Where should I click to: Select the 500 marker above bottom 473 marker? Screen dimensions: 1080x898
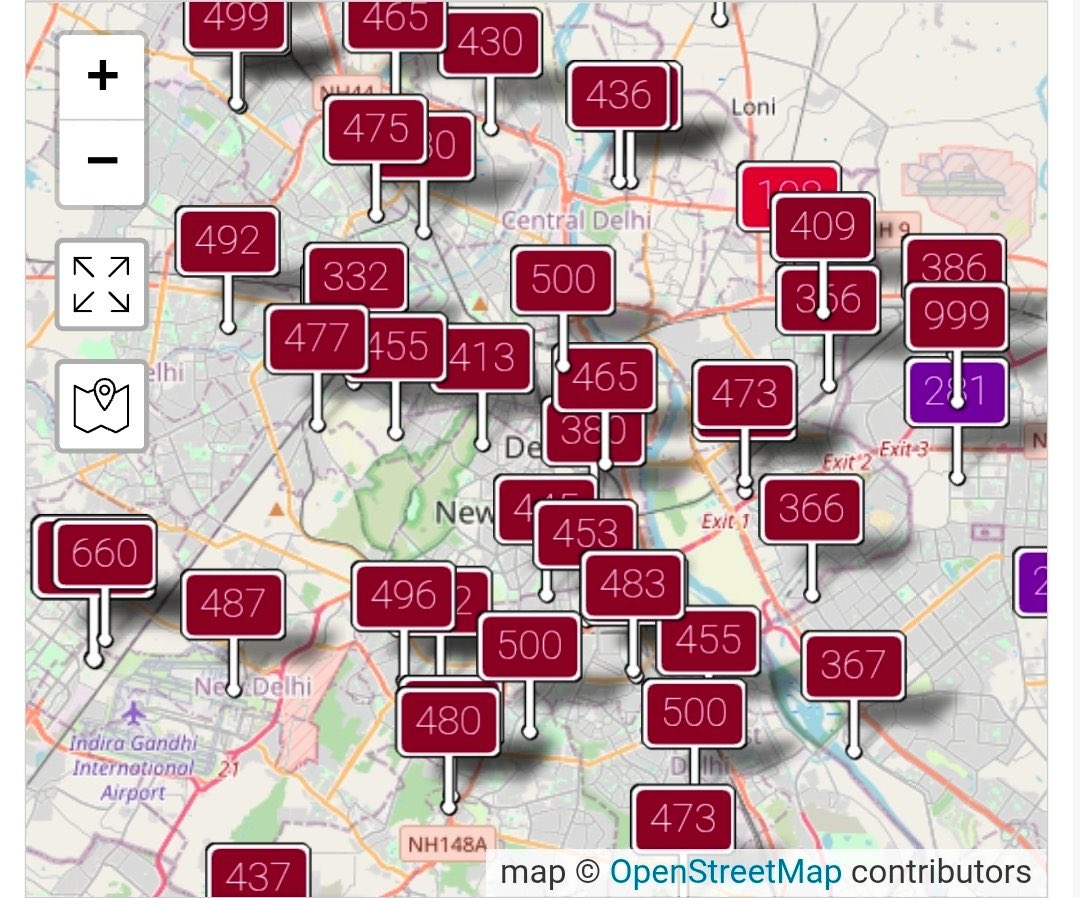pos(694,713)
